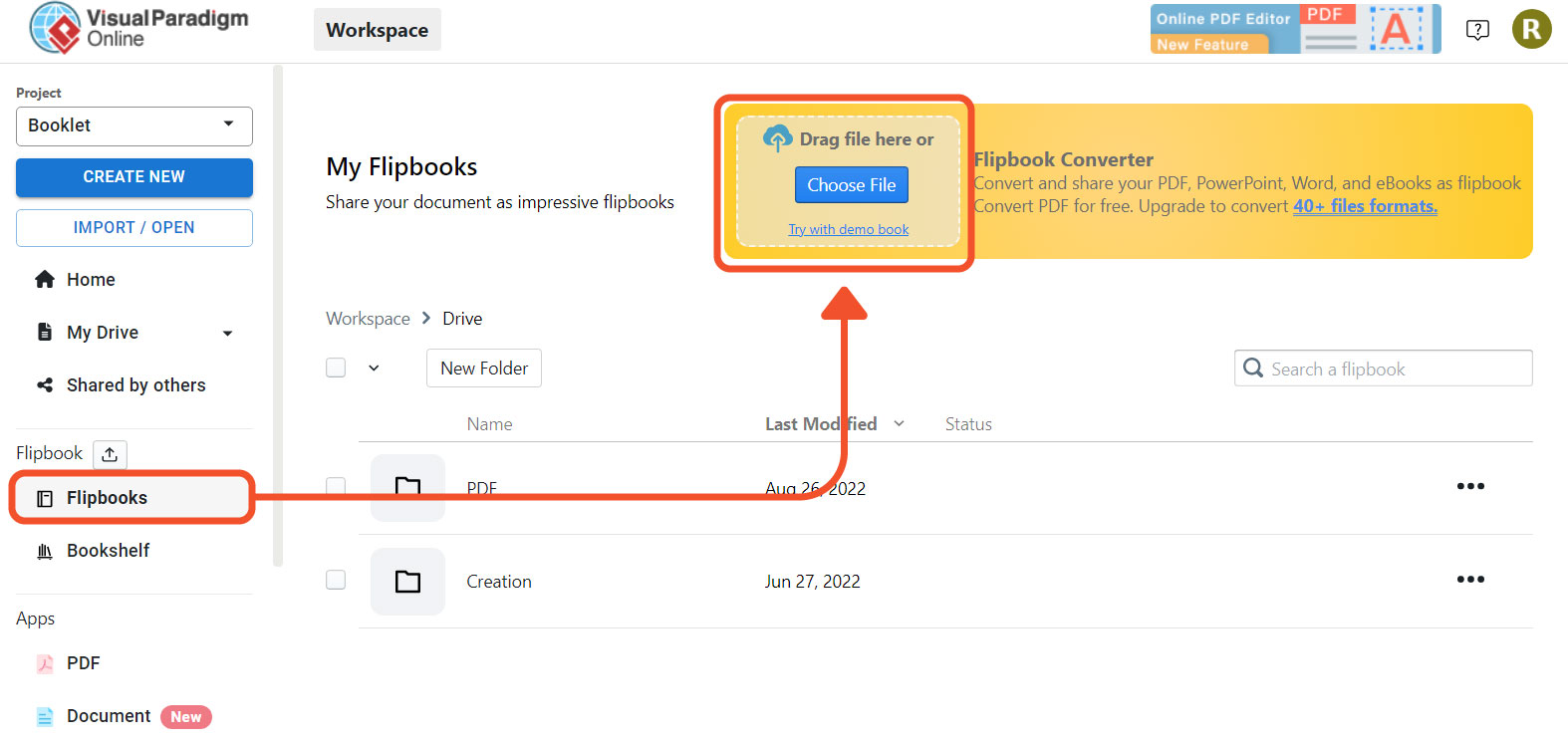Go to Home in sidebar
The height and width of the screenshot is (743, 1568).
[91, 280]
